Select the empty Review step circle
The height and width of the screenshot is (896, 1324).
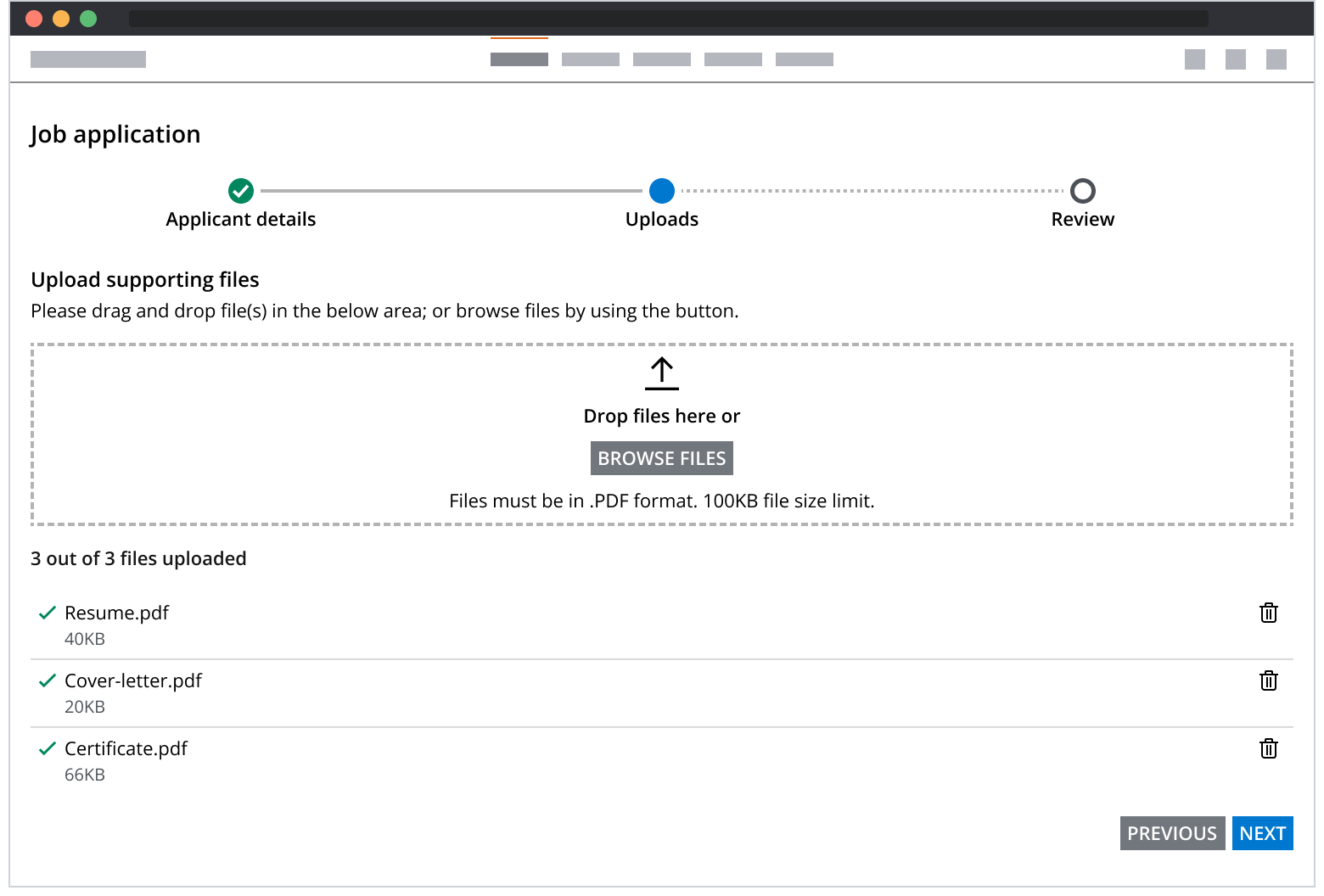(1082, 191)
